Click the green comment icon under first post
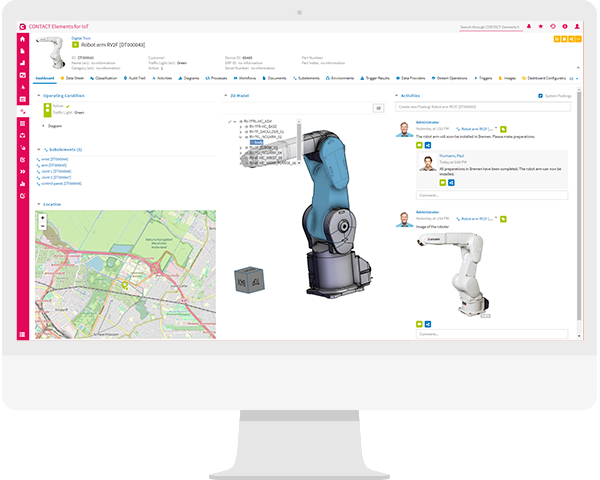The height and width of the screenshot is (480, 600). point(419,145)
